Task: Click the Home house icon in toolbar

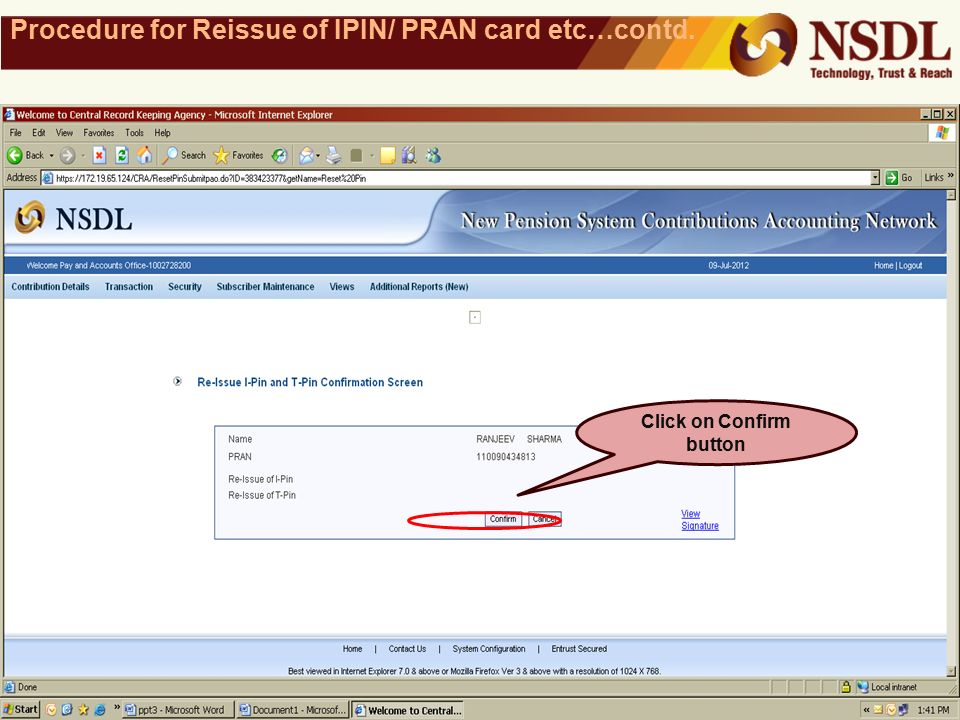Action: tap(144, 155)
